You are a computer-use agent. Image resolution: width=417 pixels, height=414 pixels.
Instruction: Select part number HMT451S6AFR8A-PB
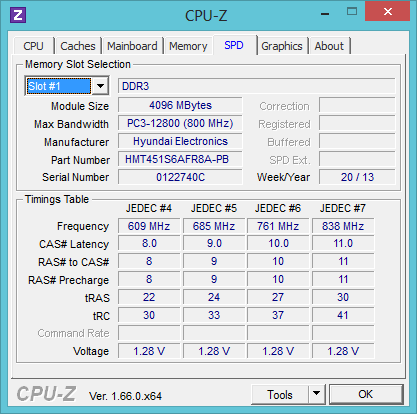click(x=180, y=159)
